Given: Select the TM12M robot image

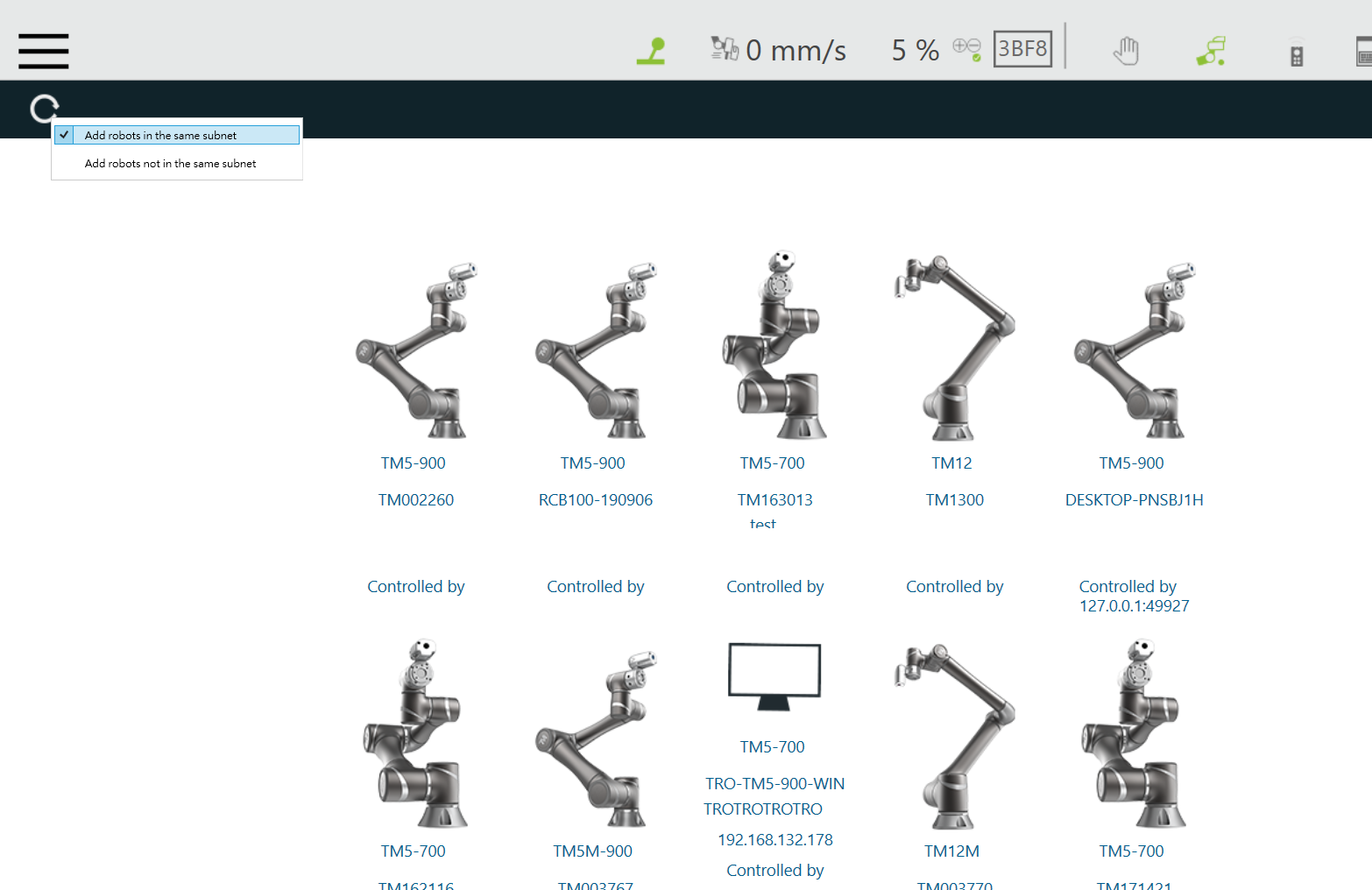Looking at the screenshot, I should point(954,736).
